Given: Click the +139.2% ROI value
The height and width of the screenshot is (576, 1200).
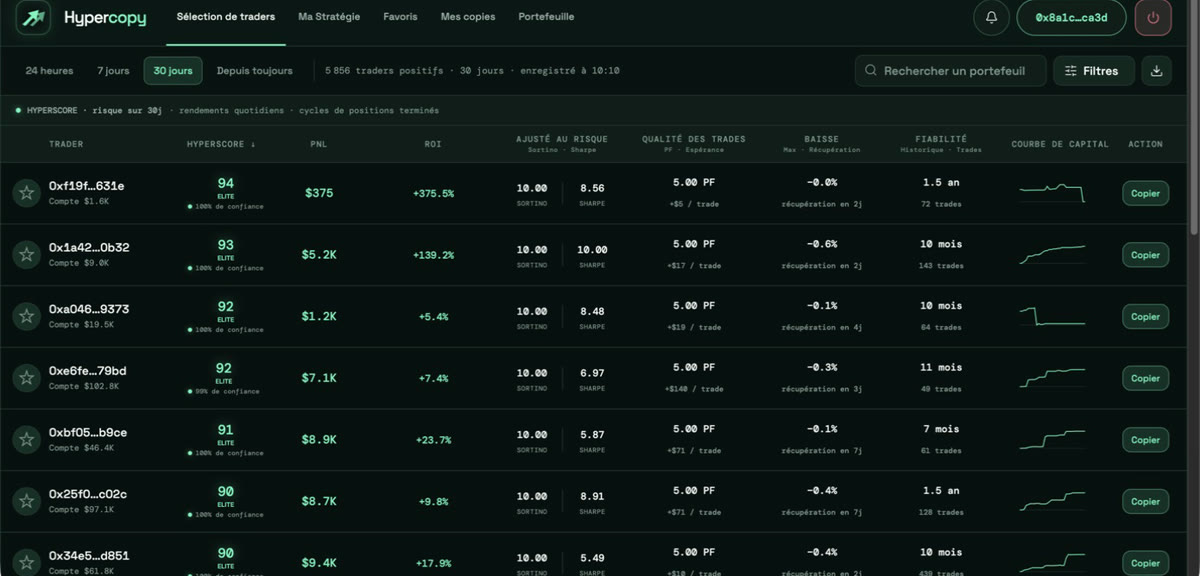Looking at the screenshot, I should pyautogui.click(x=433, y=255).
